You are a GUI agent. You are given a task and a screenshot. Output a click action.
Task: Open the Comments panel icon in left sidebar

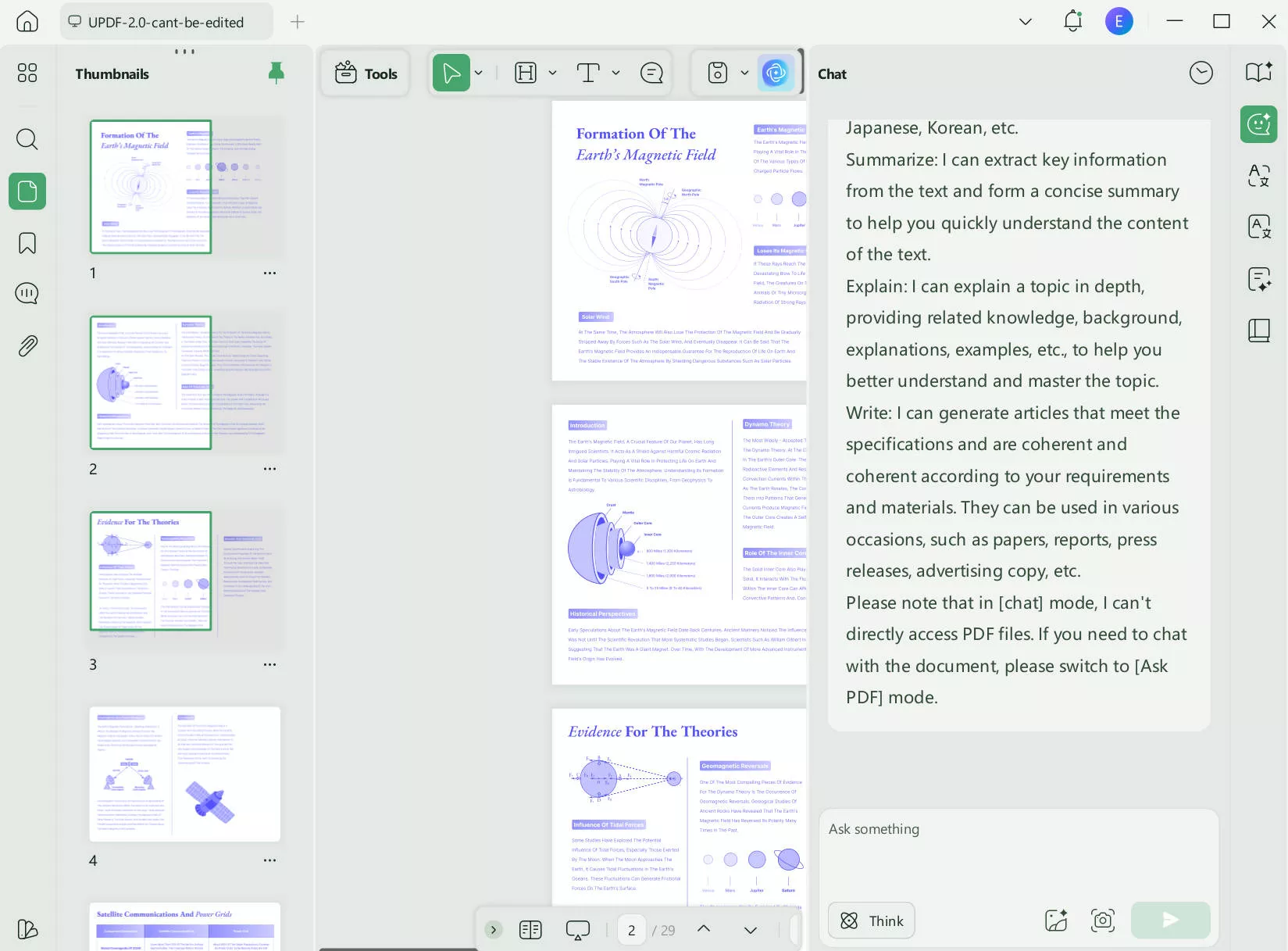pyautogui.click(x=27, y=294)
